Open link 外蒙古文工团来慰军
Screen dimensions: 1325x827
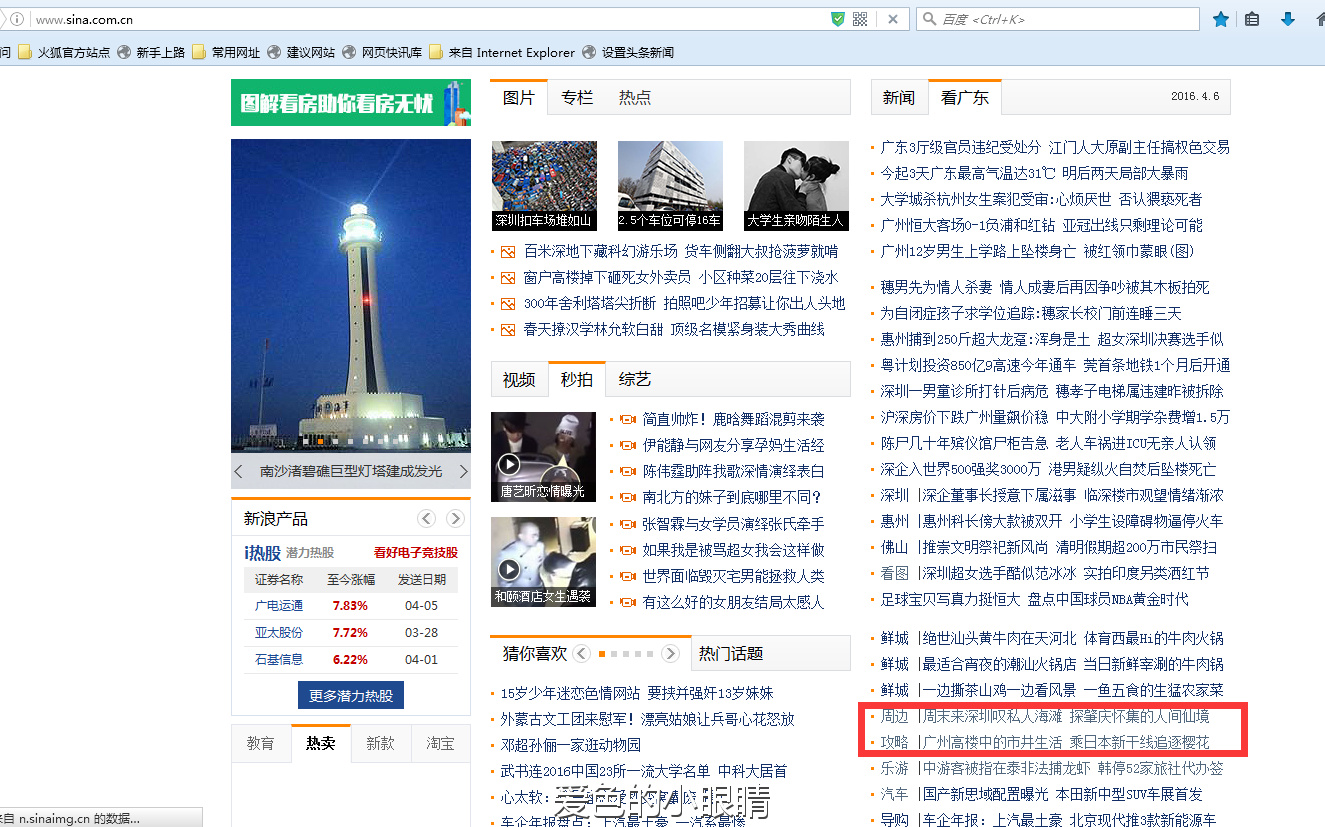click(568, 719)
